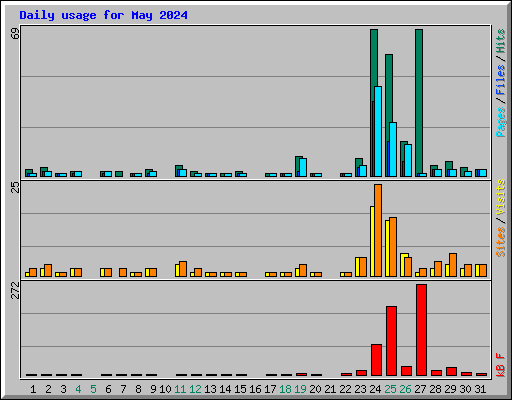The width and height of the screenshot is (512, 400).
Task: Select day 29 on the x-axis
Action: tap(450, 389)
